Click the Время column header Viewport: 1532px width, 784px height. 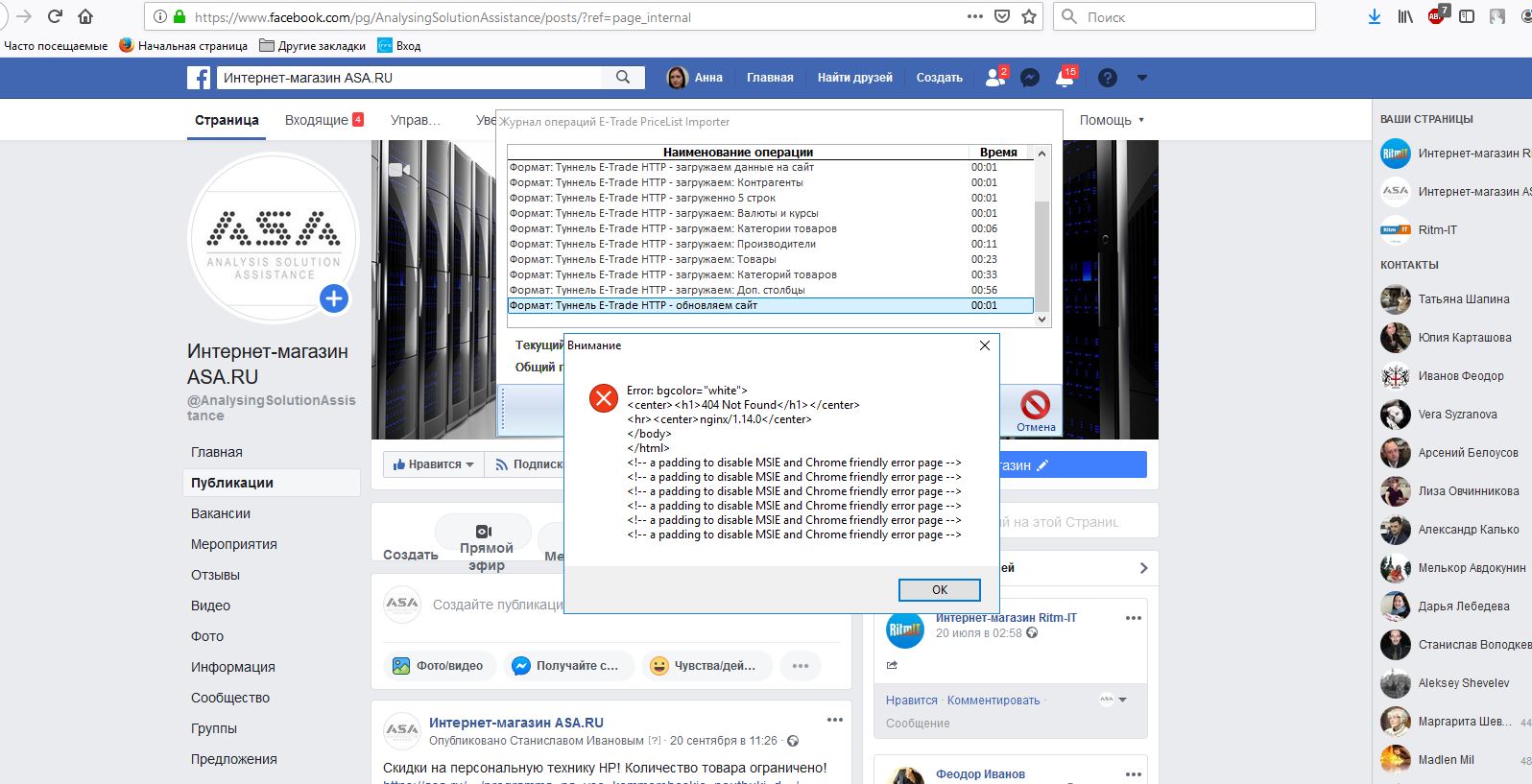point(998,152)
